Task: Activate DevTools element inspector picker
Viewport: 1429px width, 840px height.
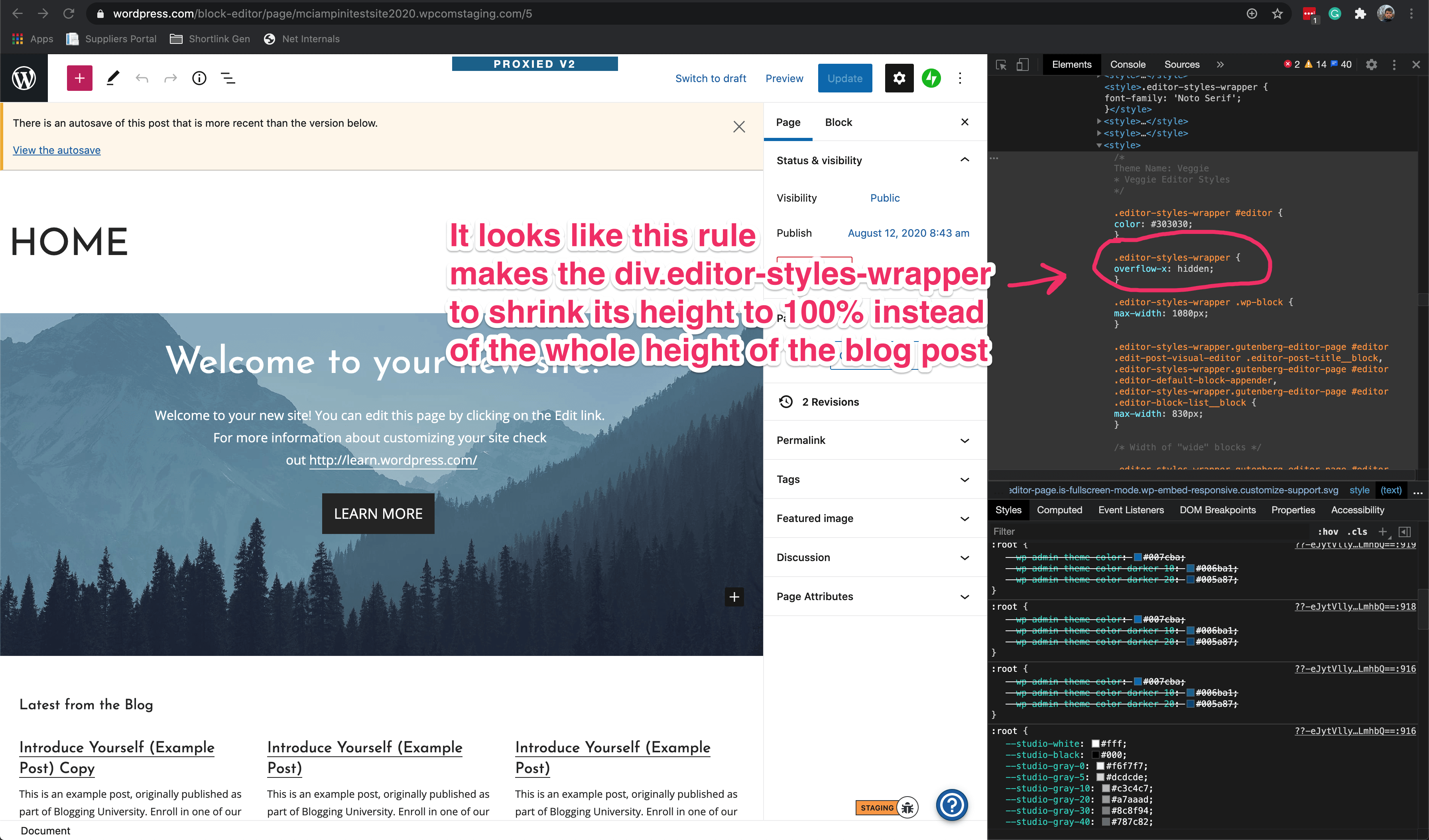Action: point(1001,65)
